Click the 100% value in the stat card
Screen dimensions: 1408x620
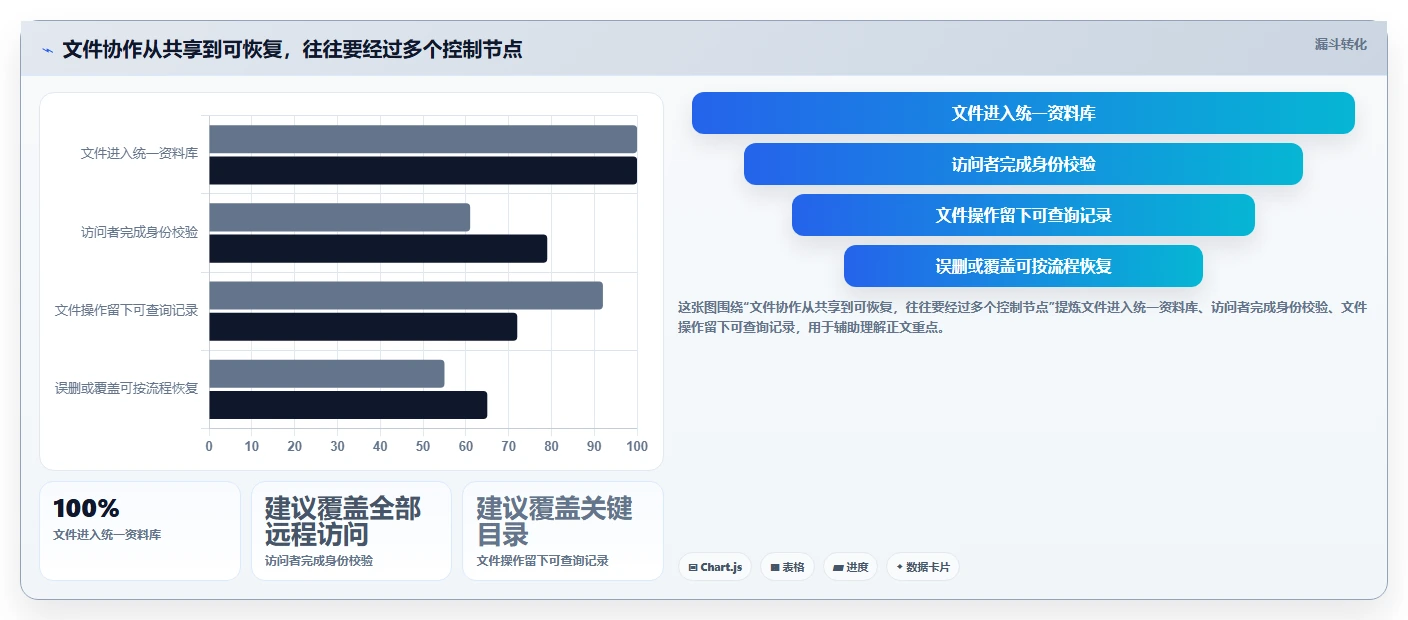point(86,508)
